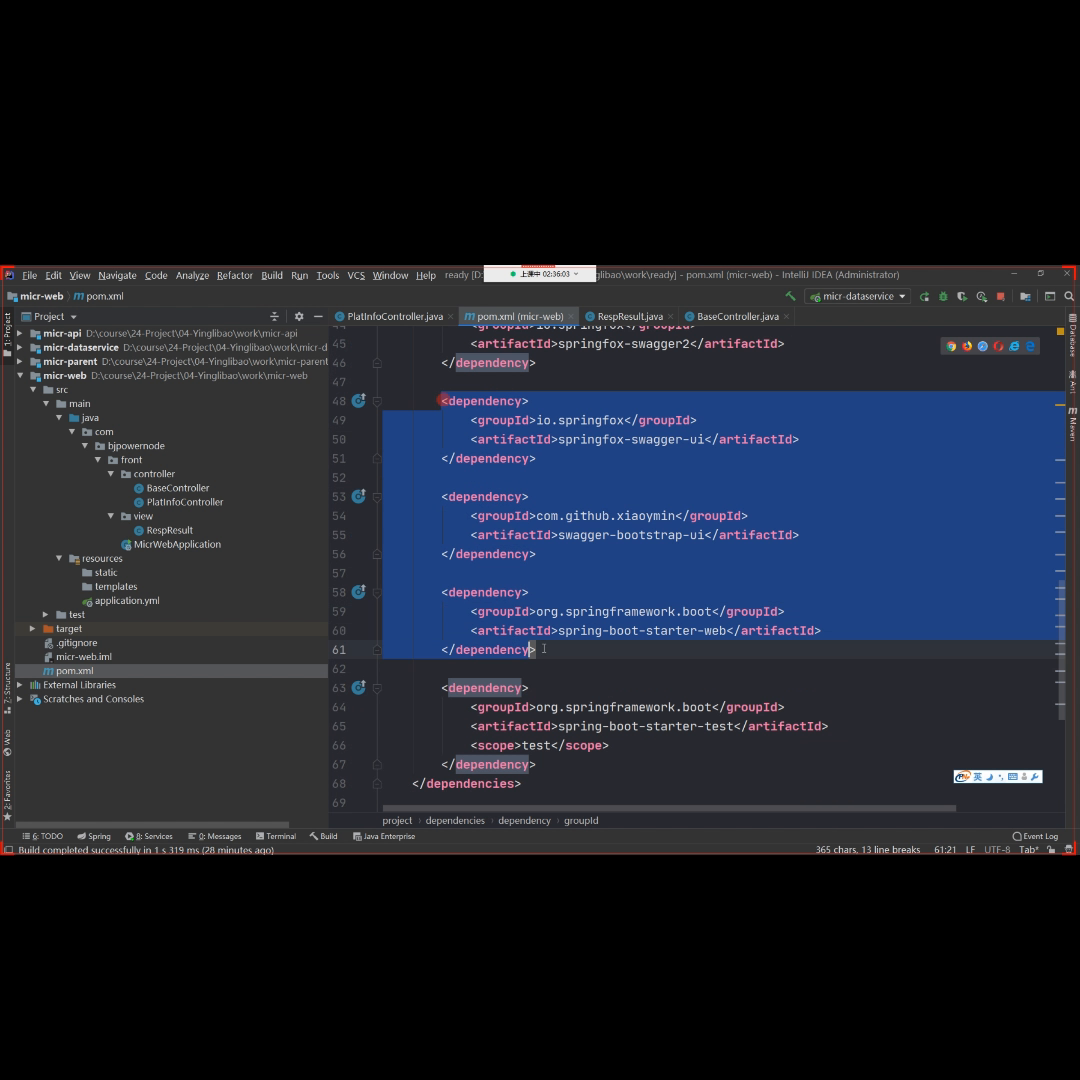The image size is (1080, 1080).
Task: Switch to the PlatInfoController.java tab
Action: [395, 317]
